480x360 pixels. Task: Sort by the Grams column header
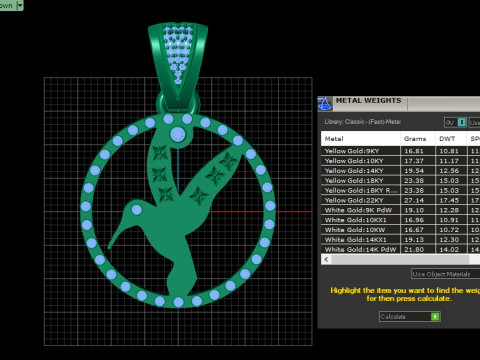click(x=418, y=139)
